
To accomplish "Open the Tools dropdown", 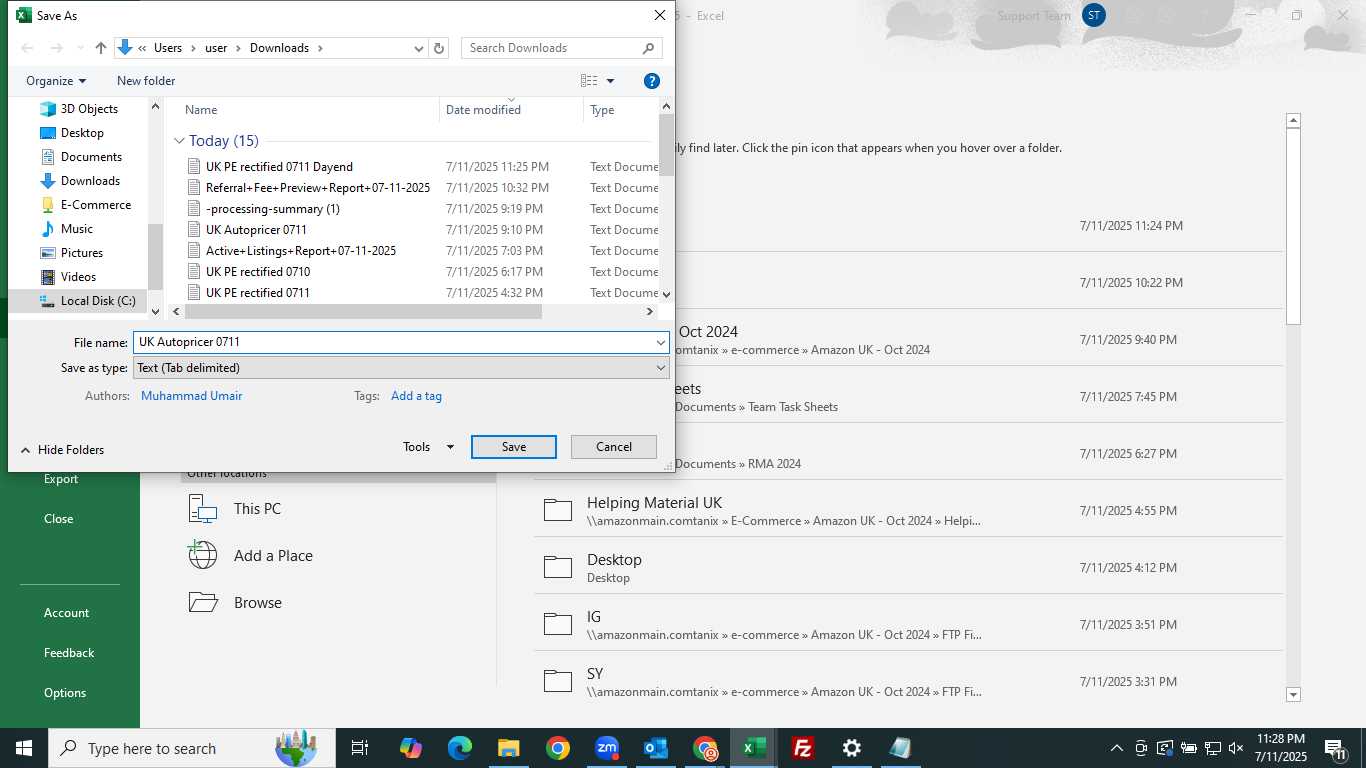I will click(429, 447).
